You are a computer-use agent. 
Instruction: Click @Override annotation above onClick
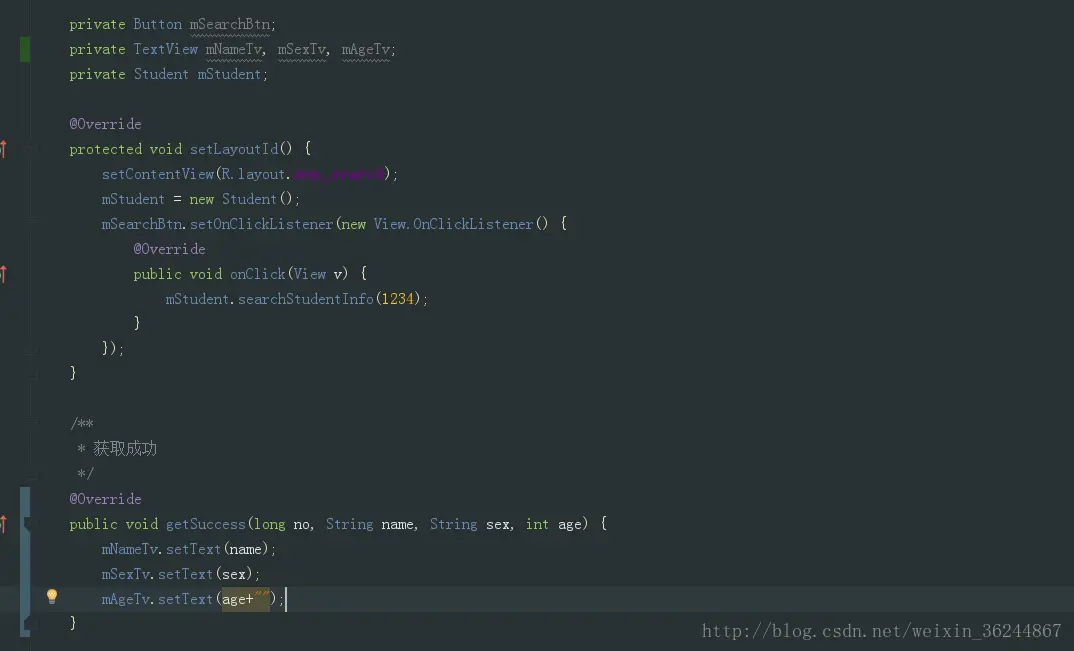tap(169, 249)
